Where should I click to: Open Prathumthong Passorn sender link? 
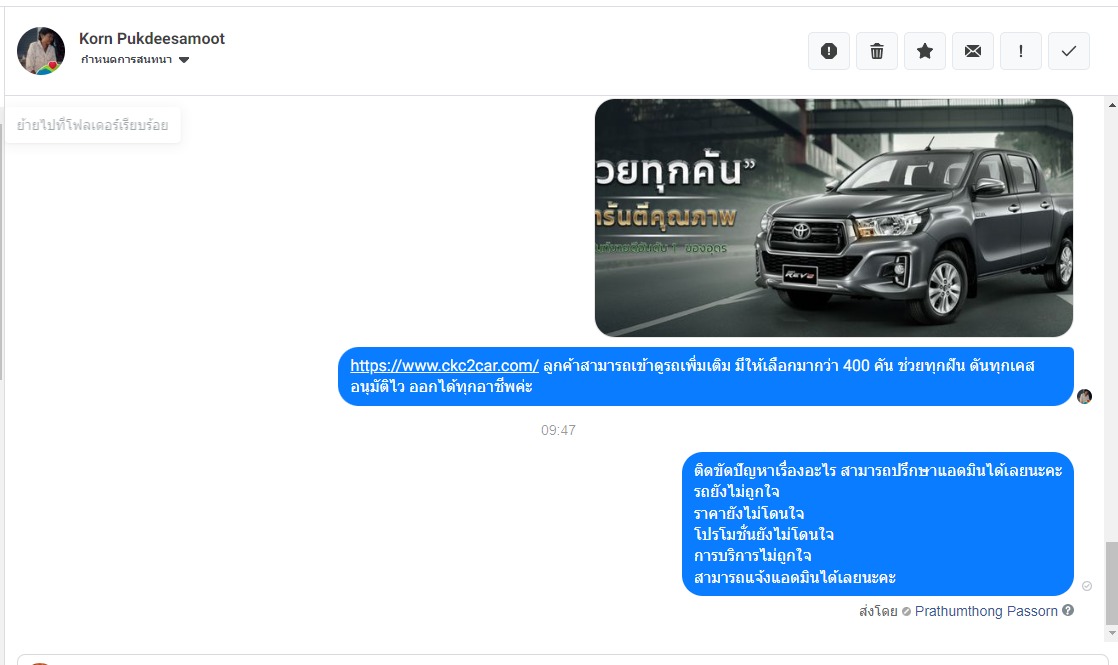tap(986, 611)
